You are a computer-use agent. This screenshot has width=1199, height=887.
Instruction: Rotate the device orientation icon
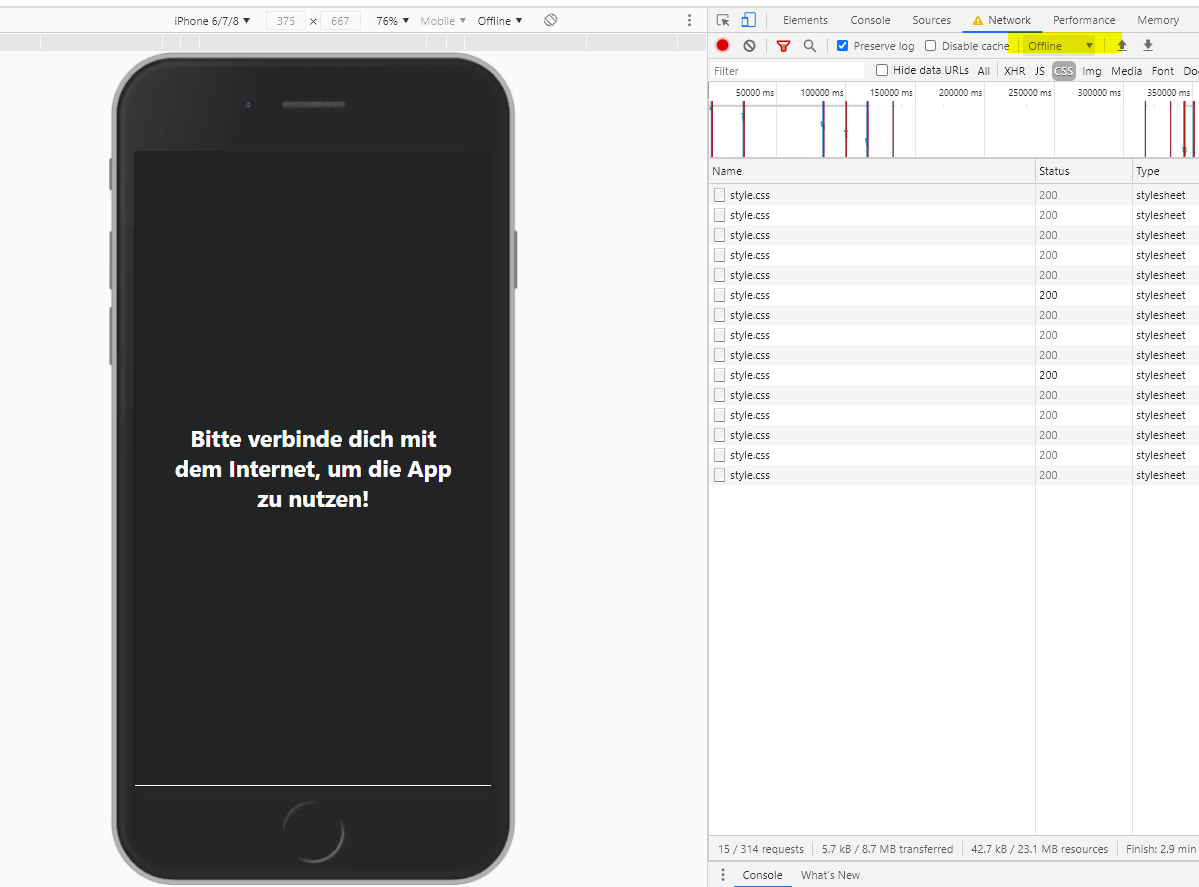551,21
